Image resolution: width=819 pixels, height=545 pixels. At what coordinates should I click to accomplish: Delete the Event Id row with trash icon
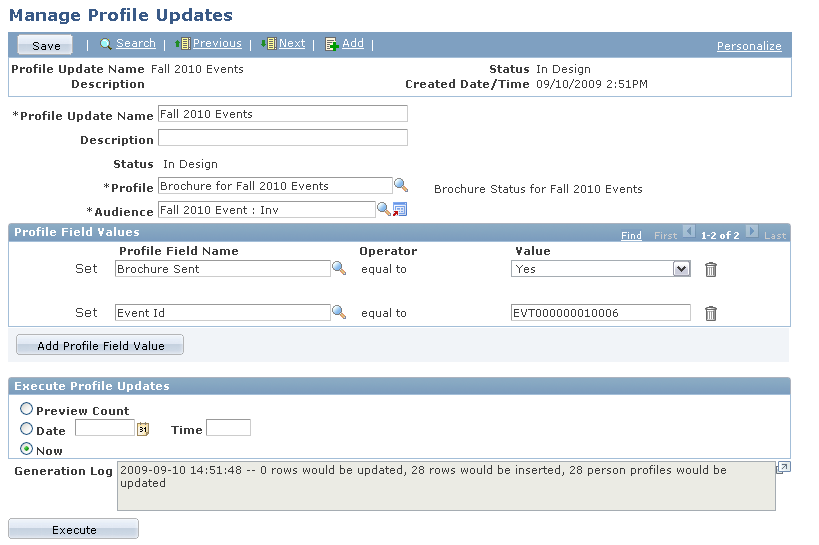pyautogui.click(x=710, y=313)
